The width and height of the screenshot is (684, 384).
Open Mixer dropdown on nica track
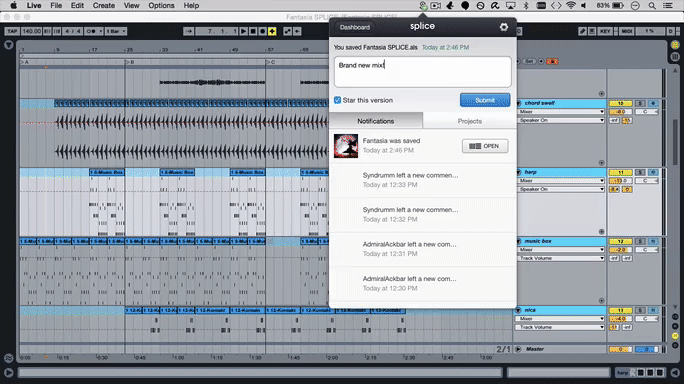coord(561,319)
